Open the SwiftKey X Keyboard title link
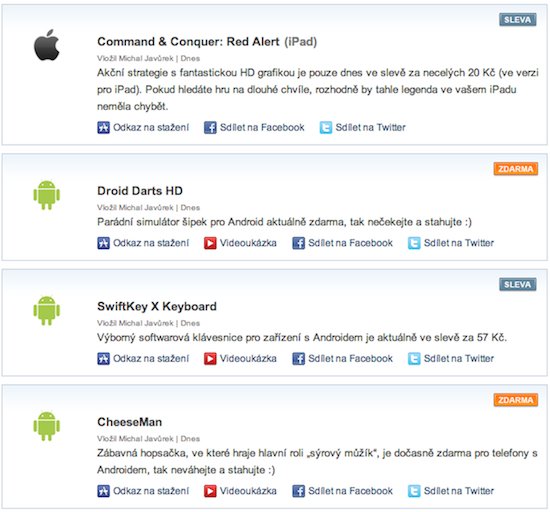Viewport: 550px width, 512px height. [x=157, y=306]
